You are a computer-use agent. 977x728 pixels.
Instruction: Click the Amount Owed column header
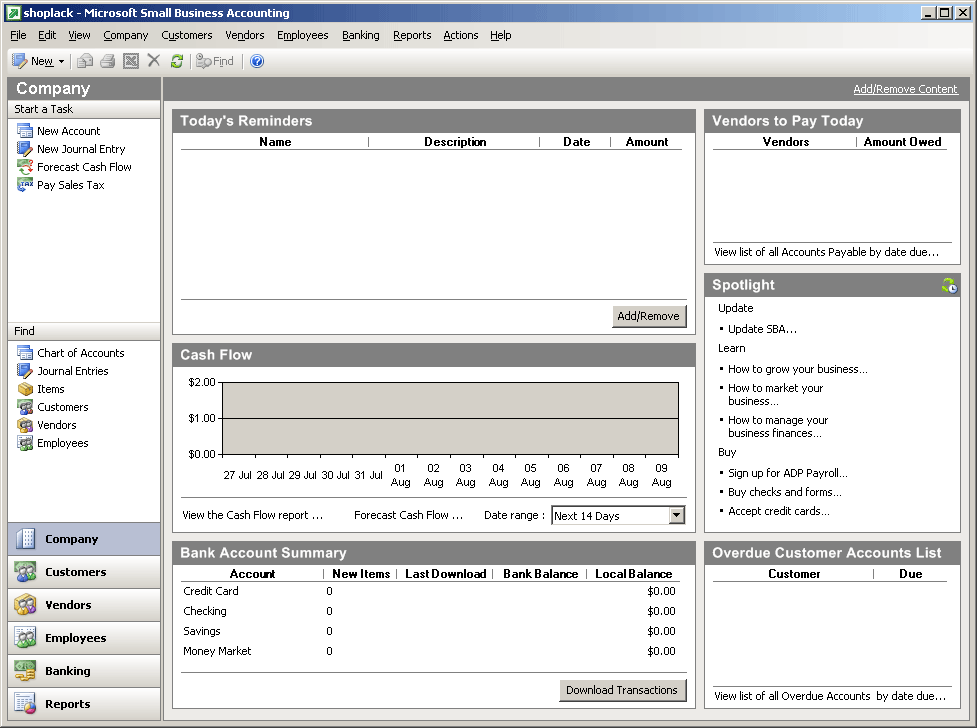(x=902, y=142)
